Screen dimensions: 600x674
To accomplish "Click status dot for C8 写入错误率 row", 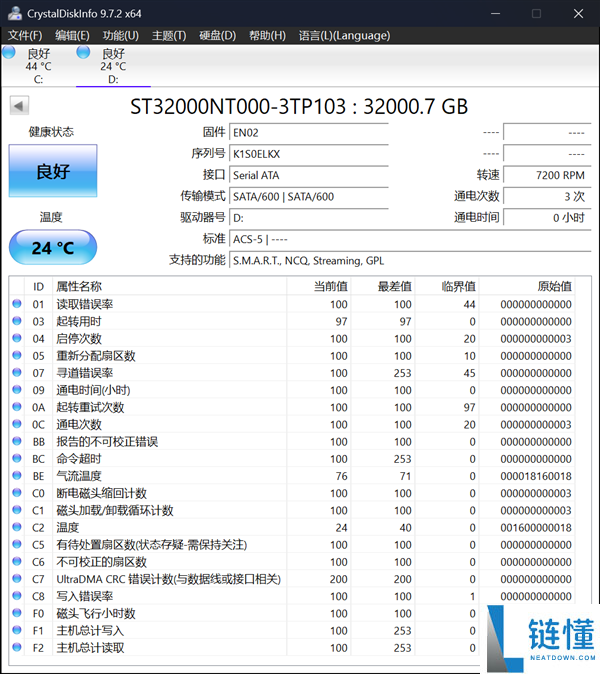I will pyautogui.click(x=17, y=596).
